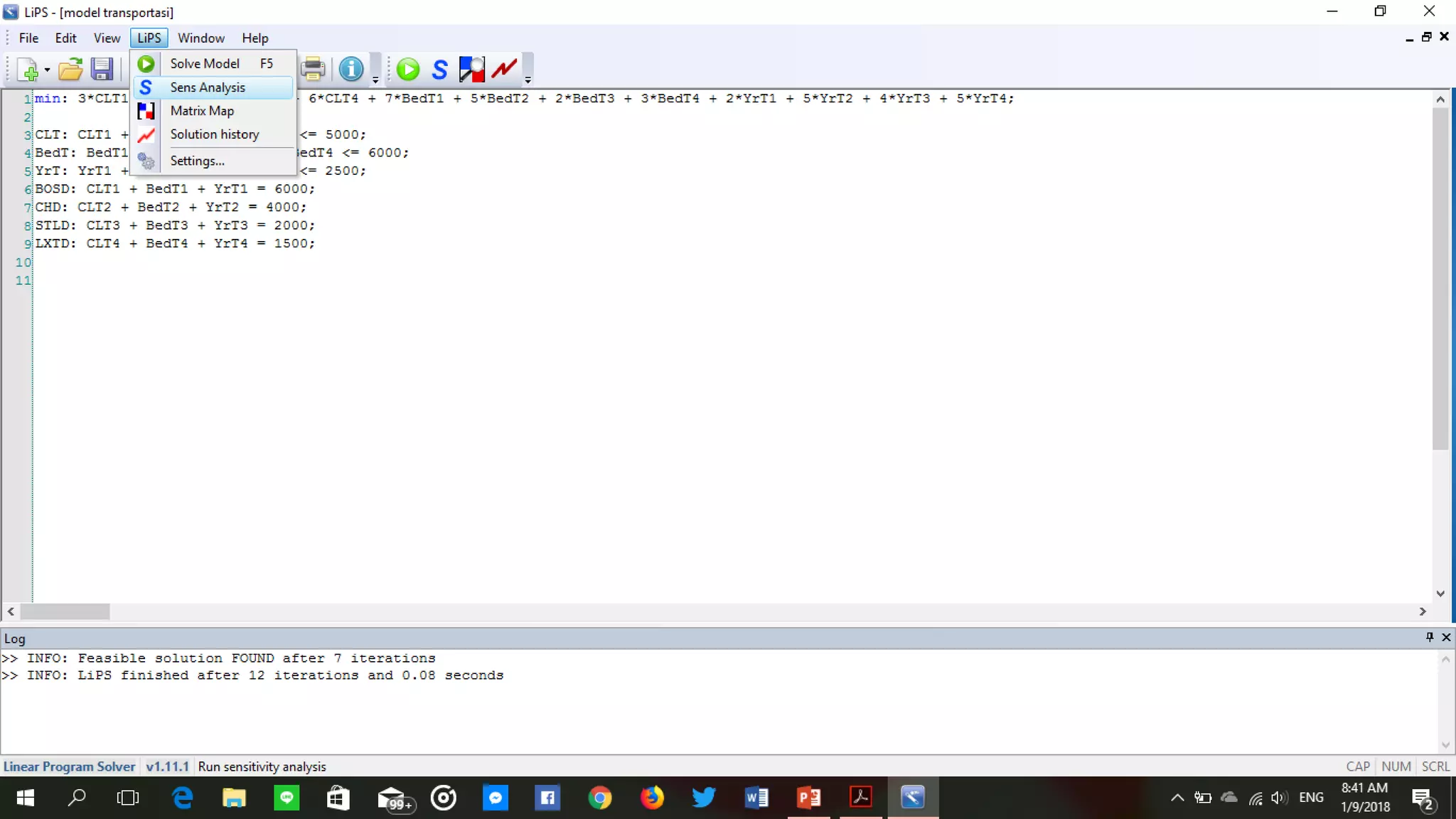The width and height of the screenshot is (1456, 819).
Task: Select the Matrix Map menu entry
Action: (x=202, y=111)
